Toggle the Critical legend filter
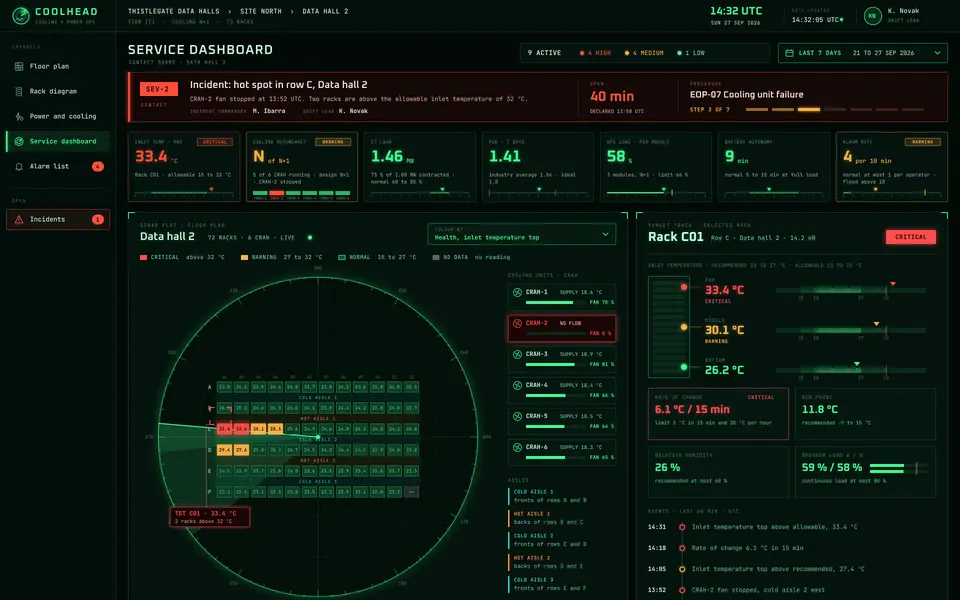The width and height of the screenshot is (960, 600). pyautogui.click(x=182, y=257)
